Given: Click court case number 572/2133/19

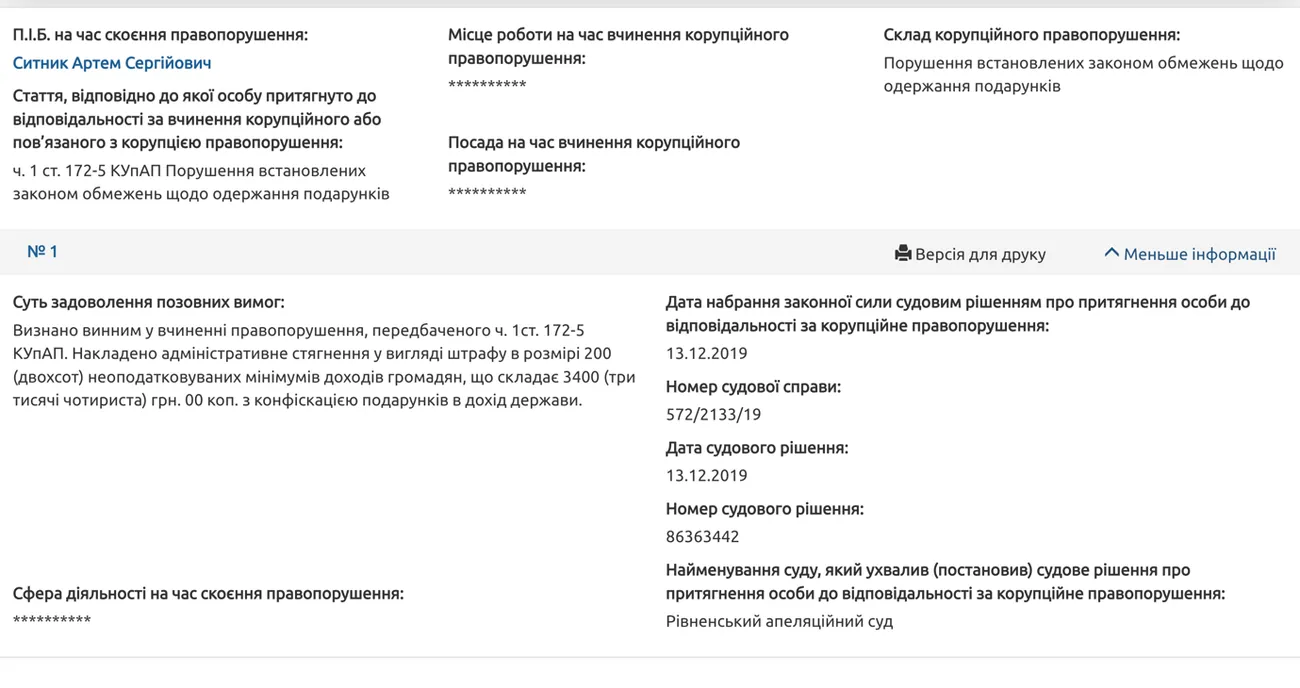Looking at the screenshot, I should click(x=713, y=414).
